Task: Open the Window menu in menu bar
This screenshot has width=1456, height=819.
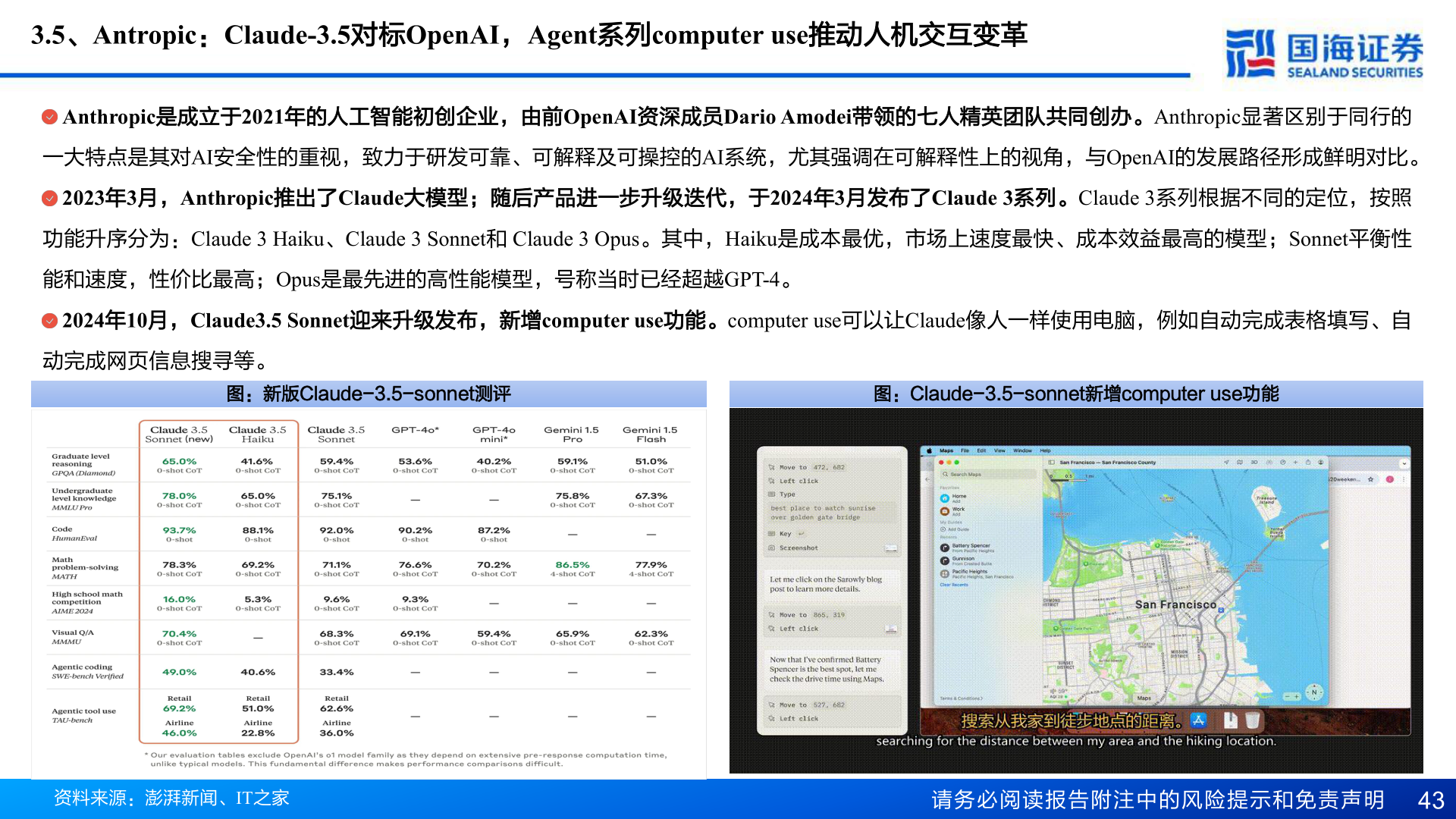Action: click(x=1022, y=450)
